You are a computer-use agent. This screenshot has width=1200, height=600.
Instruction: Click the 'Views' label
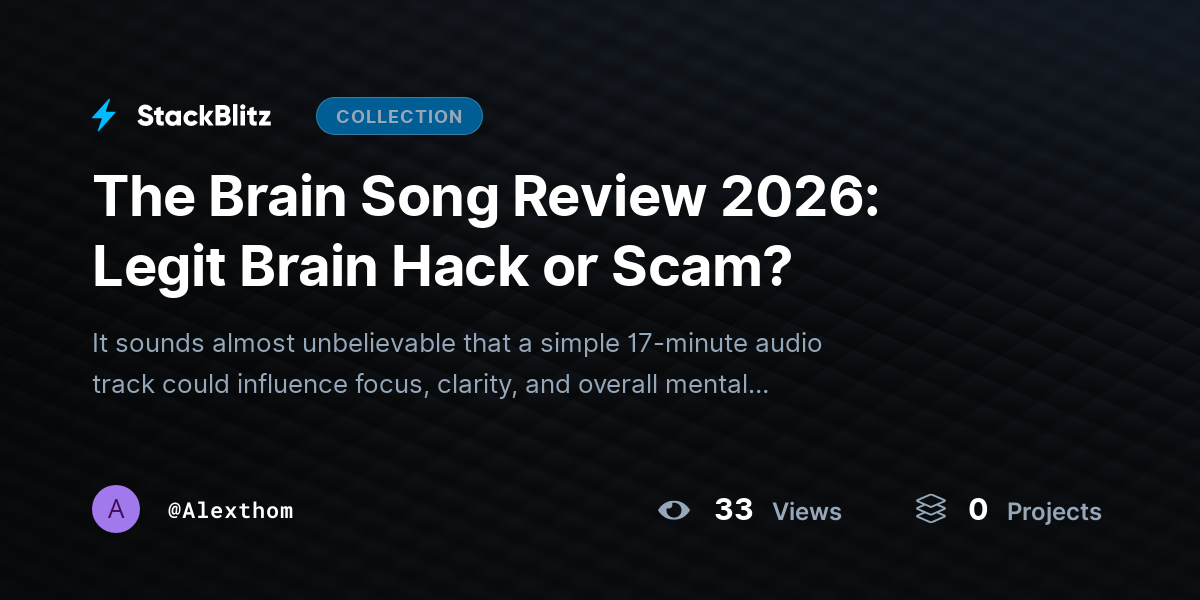pyautogui.click(x=807, y=512)
